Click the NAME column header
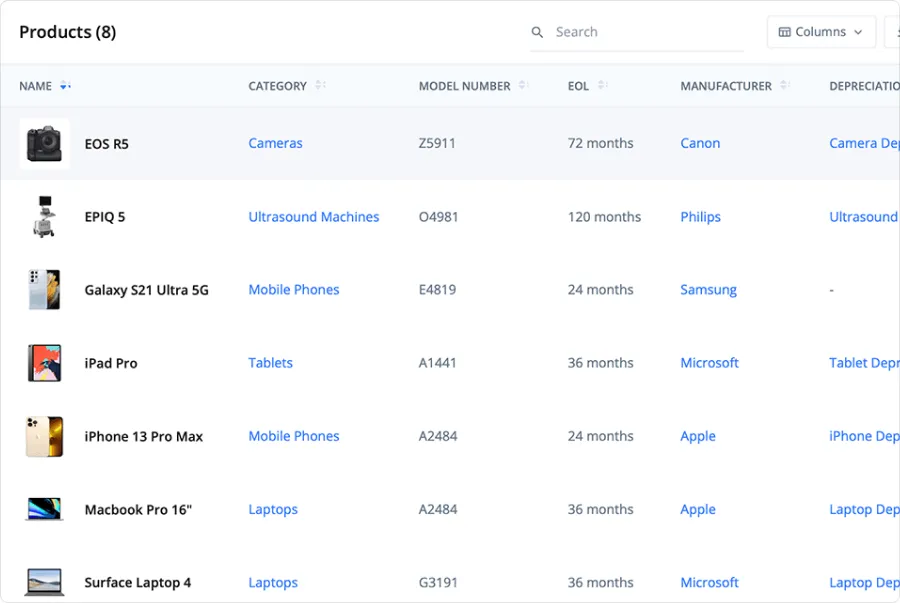900x603 pixels. (36, 86)
